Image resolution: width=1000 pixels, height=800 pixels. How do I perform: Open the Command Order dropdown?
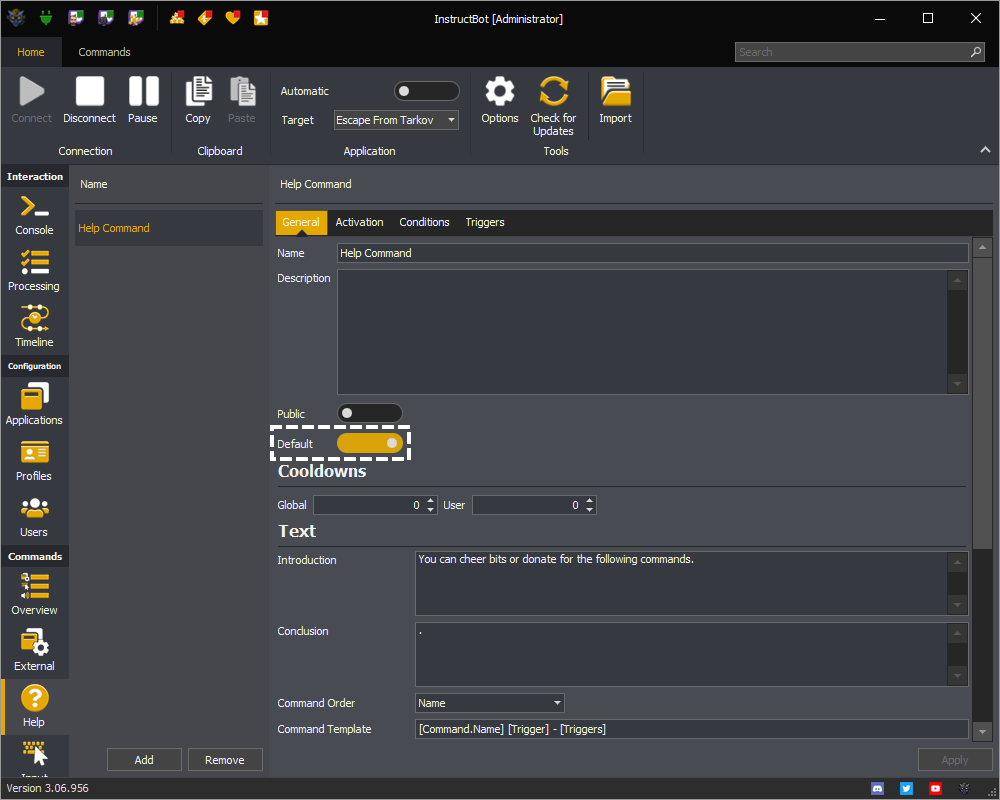pyautogui.click(x=489, y=703)
